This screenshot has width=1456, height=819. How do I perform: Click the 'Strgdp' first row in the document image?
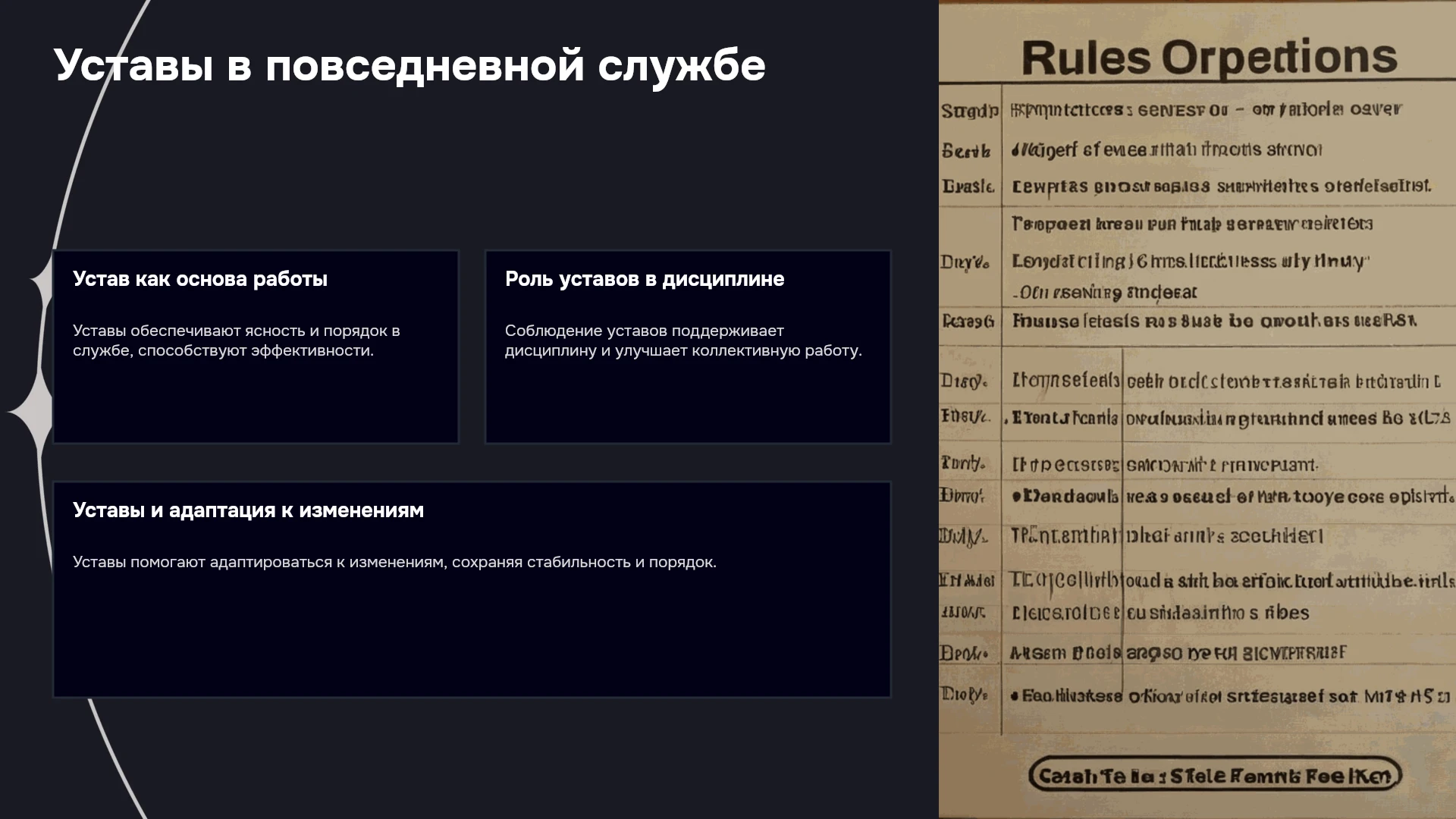coord(1197,111)
